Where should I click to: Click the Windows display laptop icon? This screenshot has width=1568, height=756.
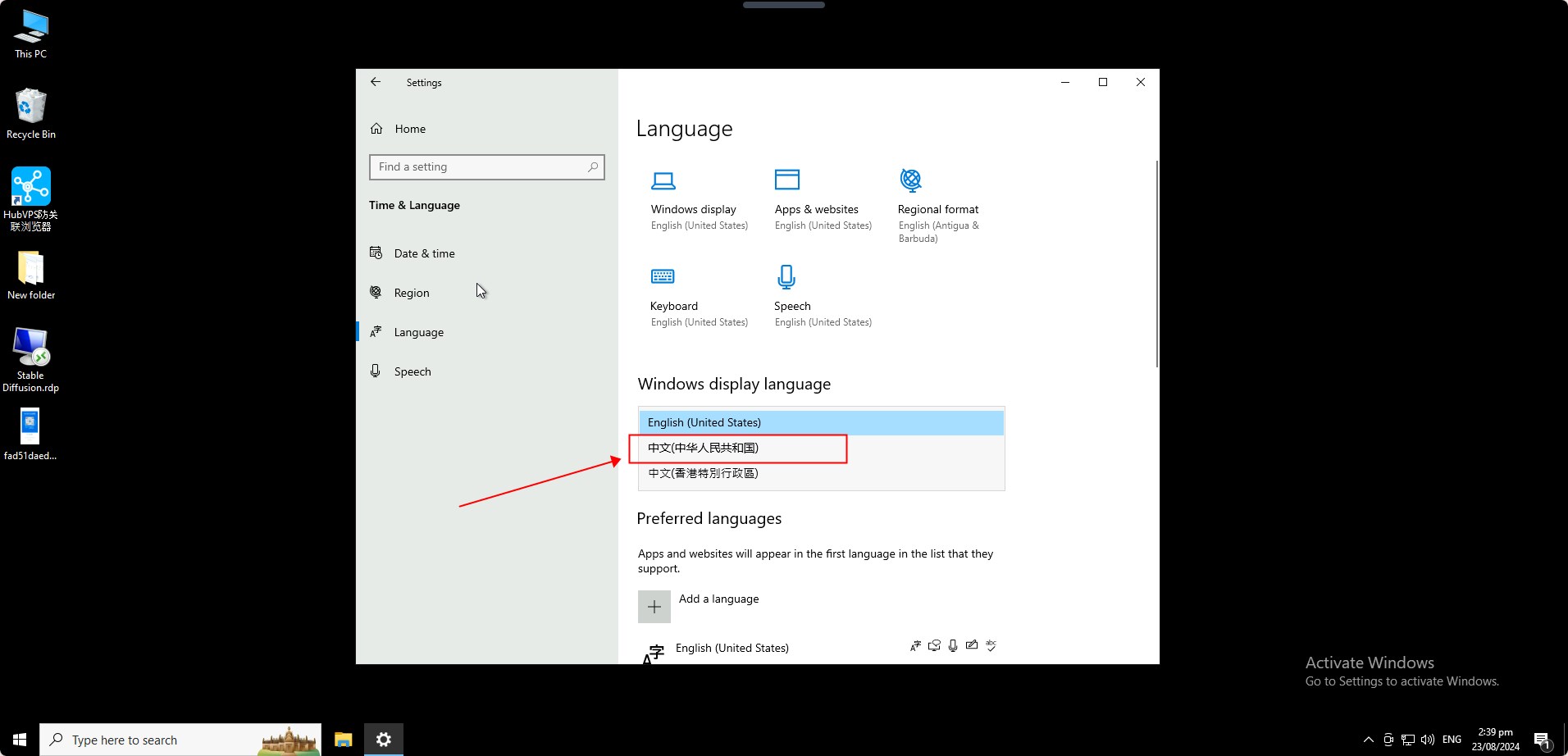tap(663, 180)
